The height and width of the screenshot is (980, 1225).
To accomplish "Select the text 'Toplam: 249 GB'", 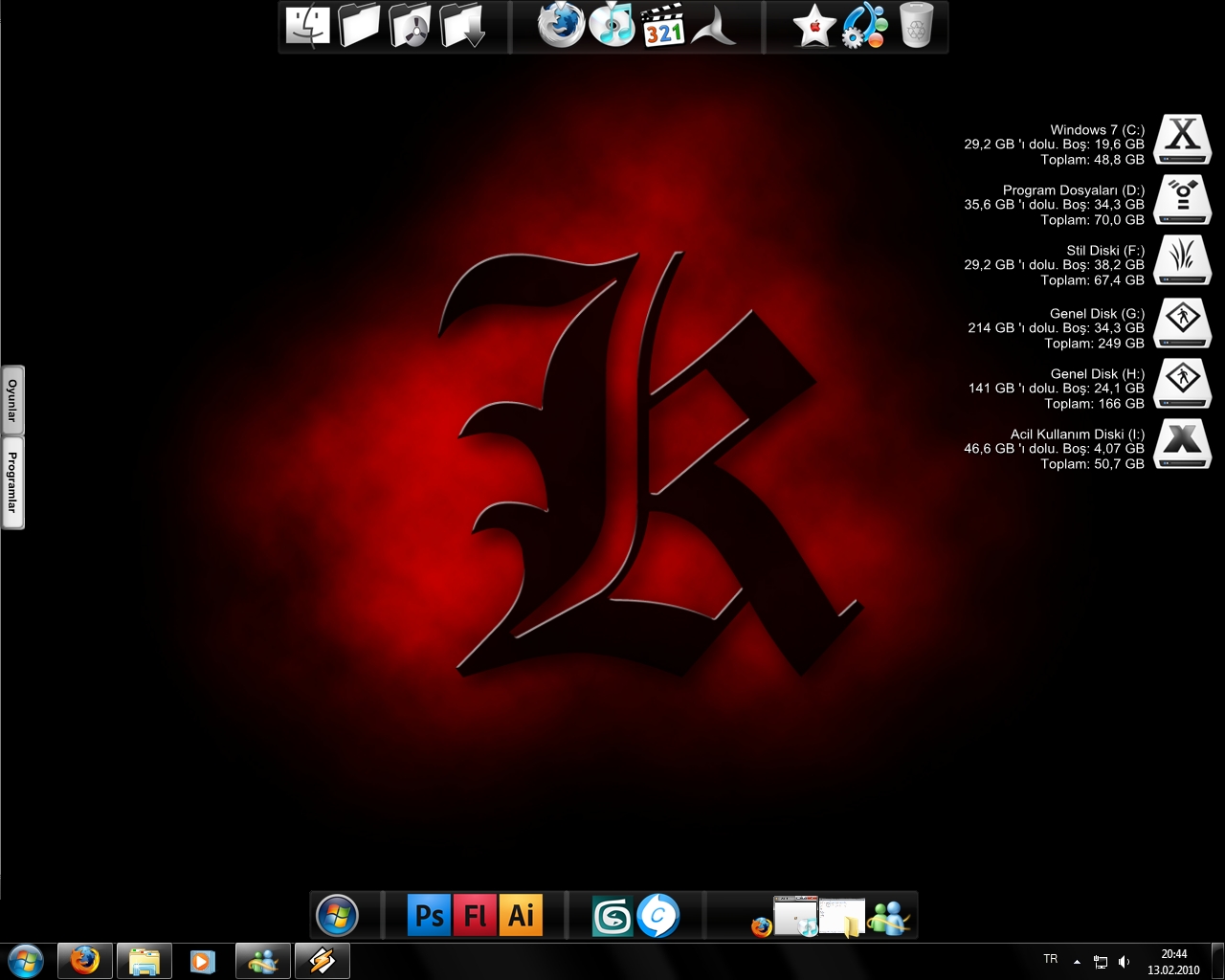I will pos(1094,344).
